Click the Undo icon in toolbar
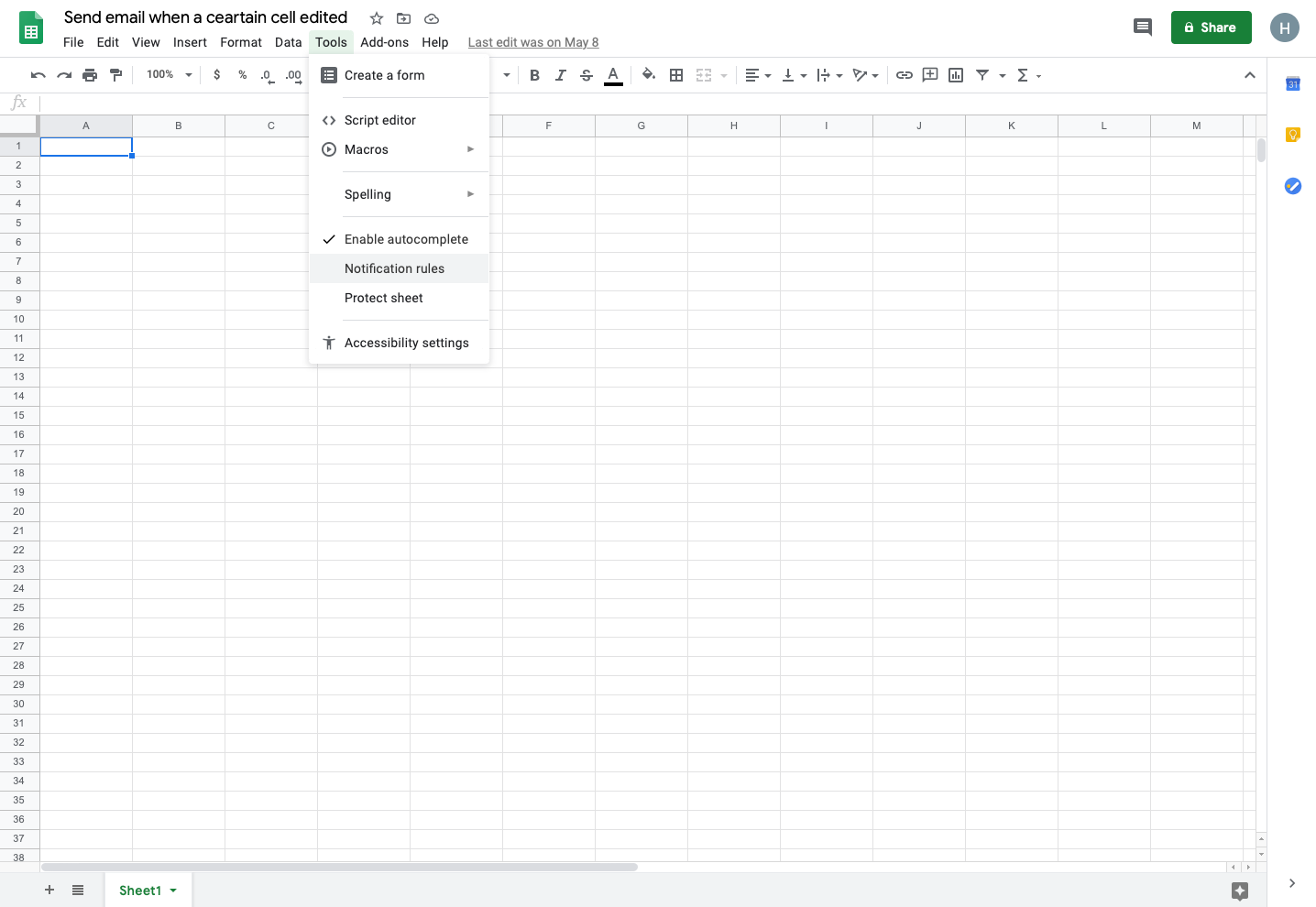Screen dimensions: 1316x907 click(x=38, y=75)
